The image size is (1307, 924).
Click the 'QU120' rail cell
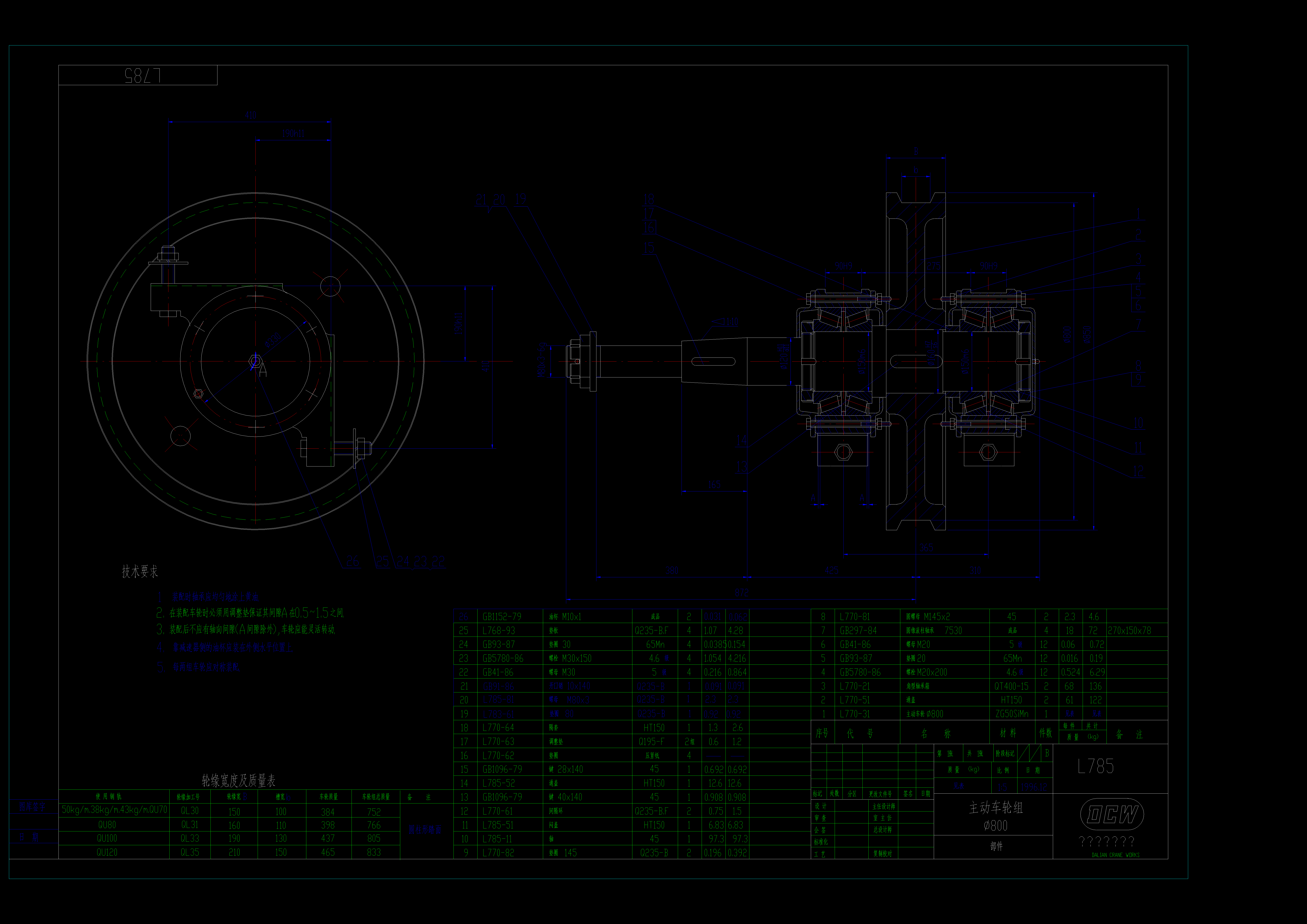click(x=107, y=852)
